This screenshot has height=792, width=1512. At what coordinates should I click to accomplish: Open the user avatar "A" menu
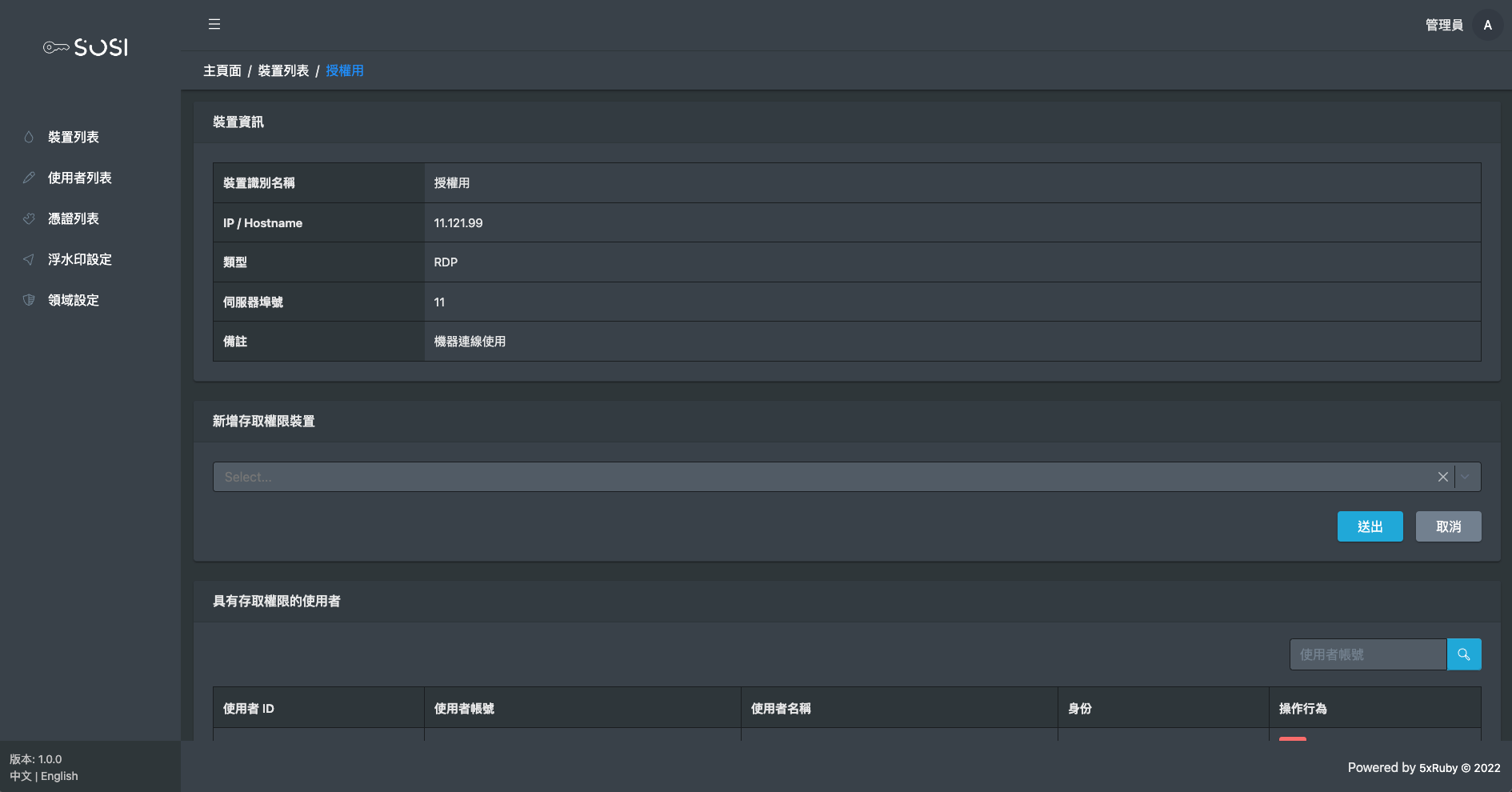pos(1487,26)
